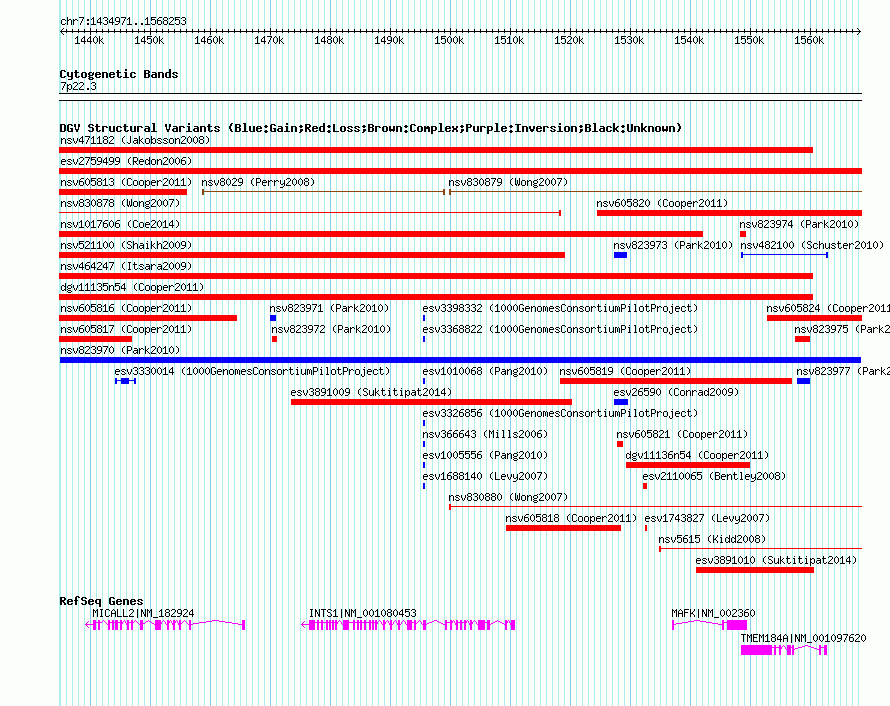Click the 1560k tick on the ruler

[809, 40]
